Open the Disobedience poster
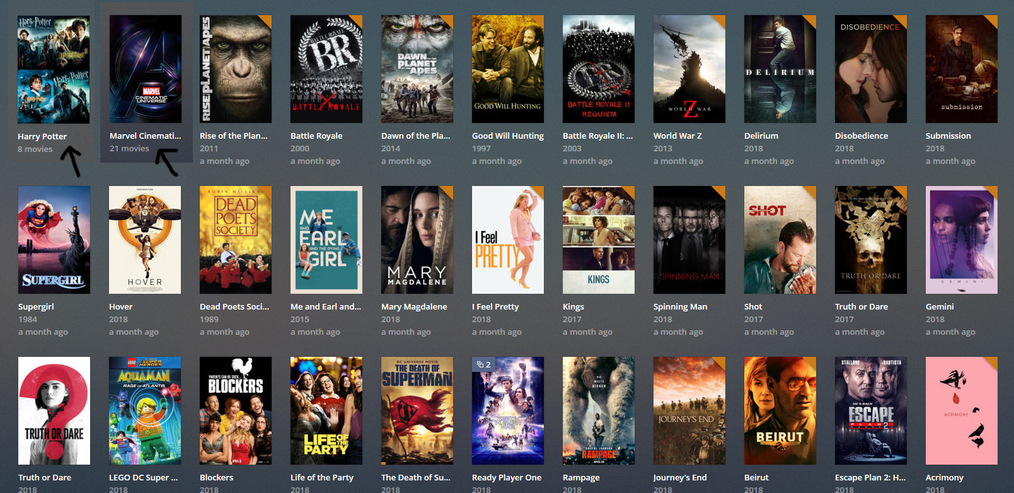Screen dimensions: 1014x493 point(870,69)
